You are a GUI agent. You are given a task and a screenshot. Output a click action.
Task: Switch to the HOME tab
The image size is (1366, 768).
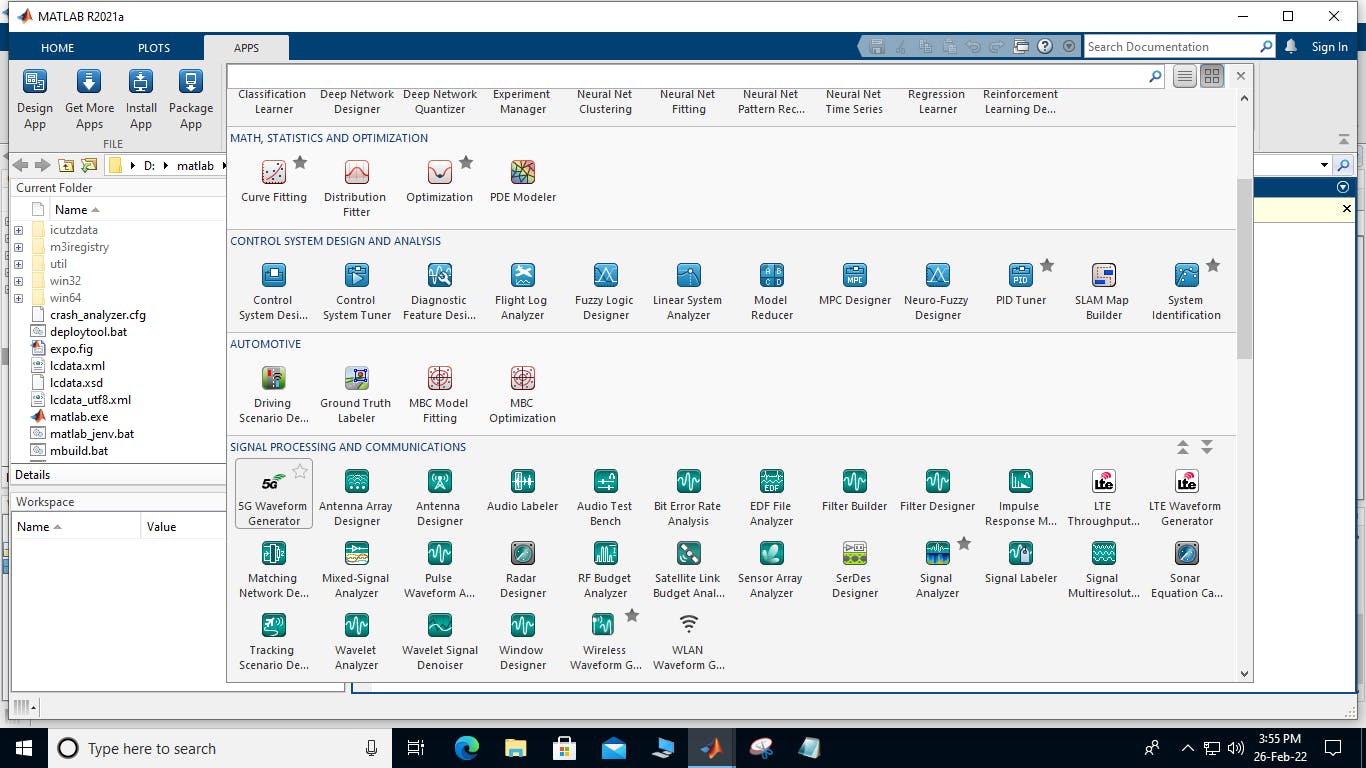pos(57,47)
